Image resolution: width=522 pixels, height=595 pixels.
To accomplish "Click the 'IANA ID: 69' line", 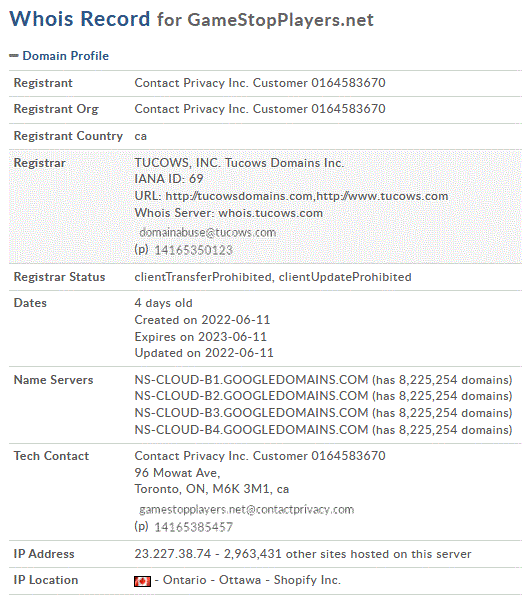I will point(169,179).
